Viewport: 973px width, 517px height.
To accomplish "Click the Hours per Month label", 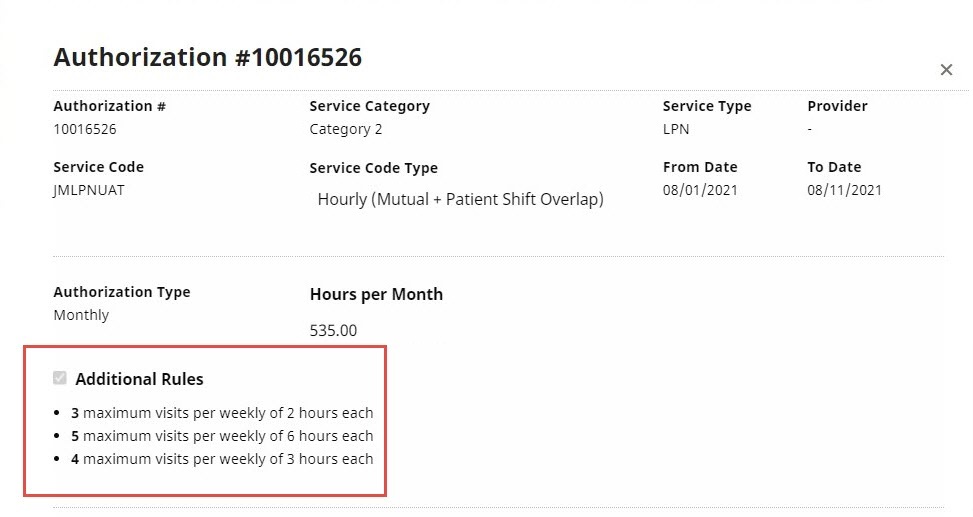I will (376, 294).
